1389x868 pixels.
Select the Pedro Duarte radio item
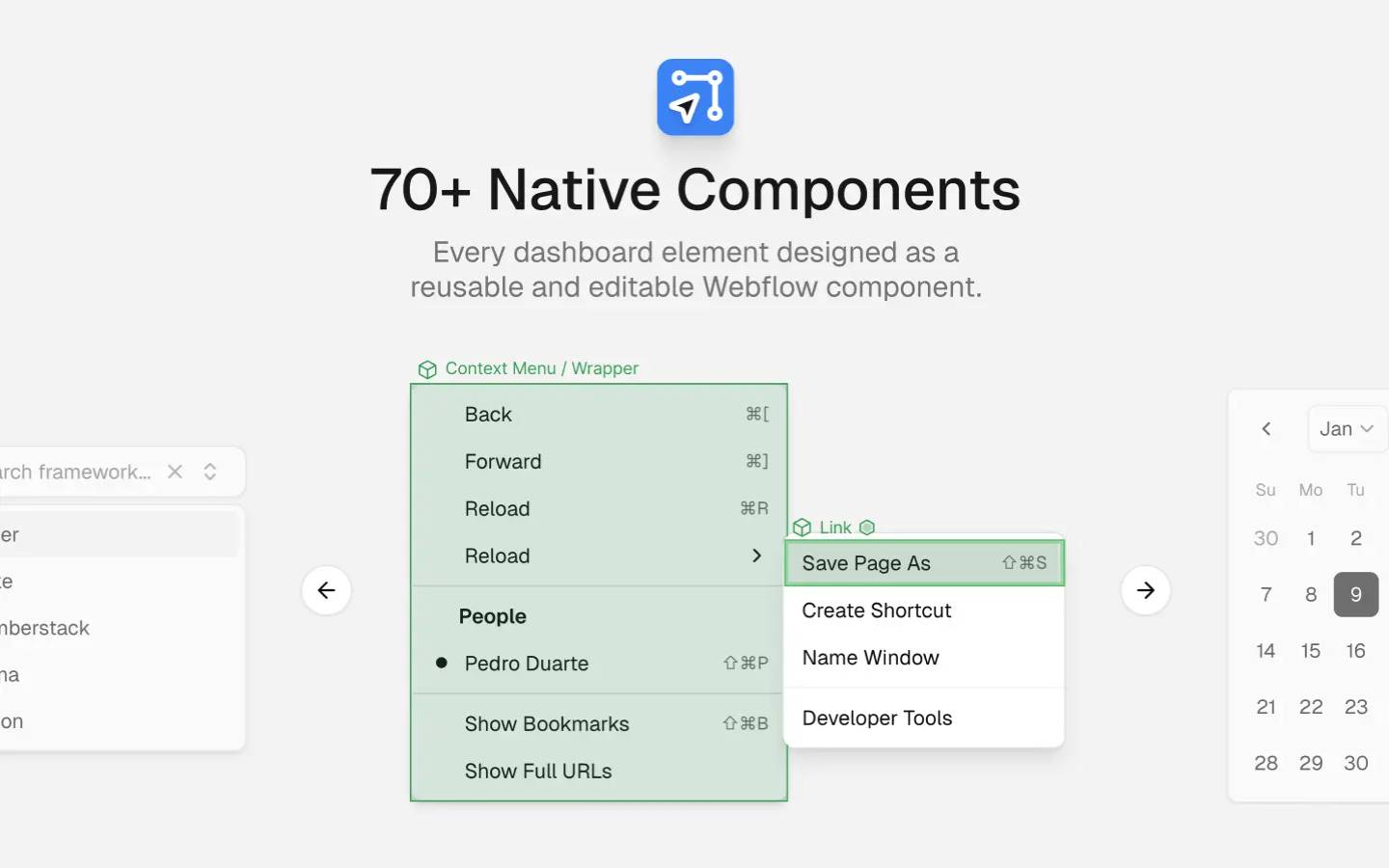(x=526, y=664)
